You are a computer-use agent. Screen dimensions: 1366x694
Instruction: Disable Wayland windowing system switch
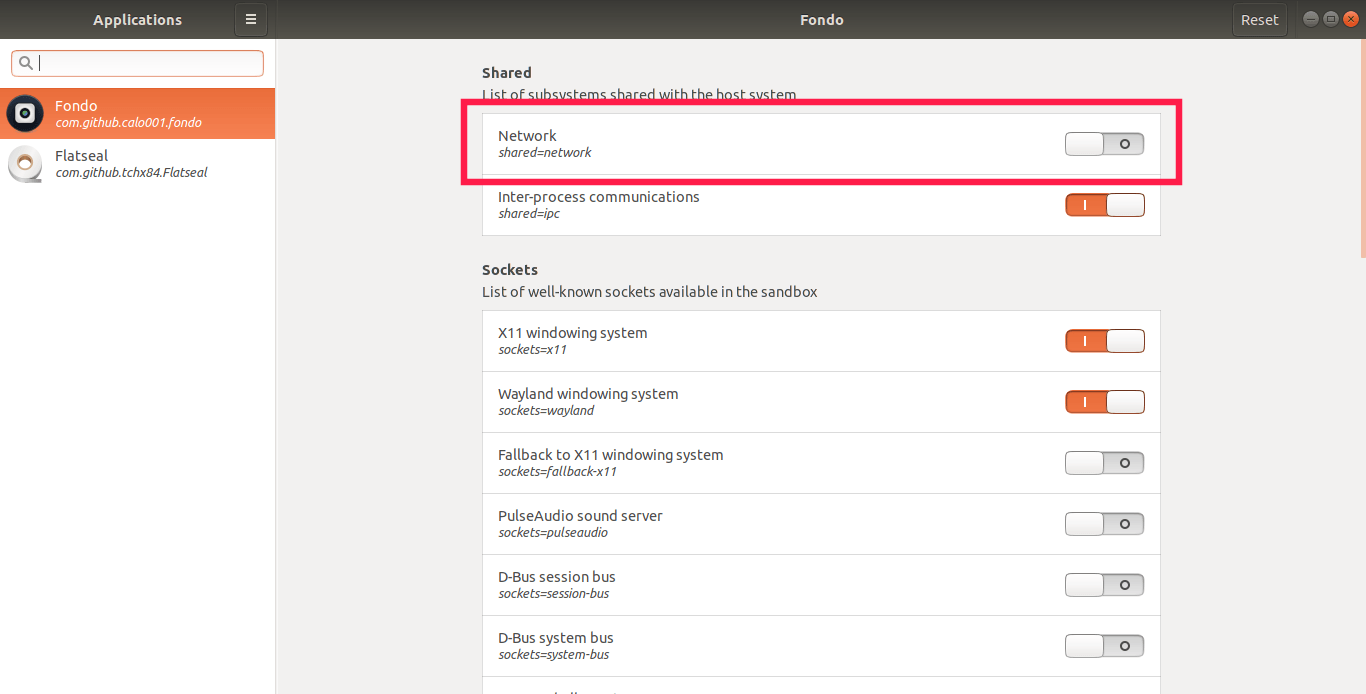1104,402
